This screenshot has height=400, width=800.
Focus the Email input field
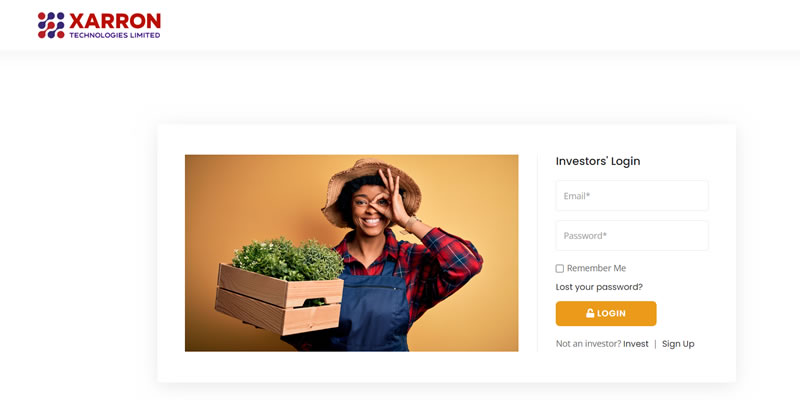point(632,196)
